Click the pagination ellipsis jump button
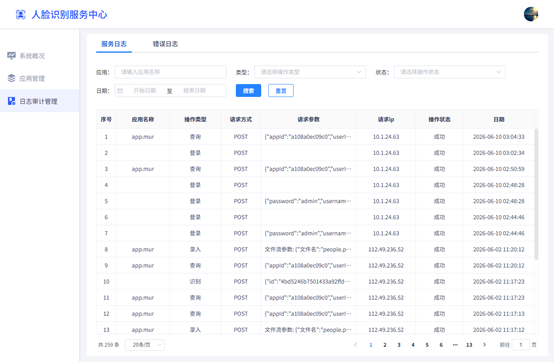The image size is (554, 362). pyautogui.click(x=455, y=345)
